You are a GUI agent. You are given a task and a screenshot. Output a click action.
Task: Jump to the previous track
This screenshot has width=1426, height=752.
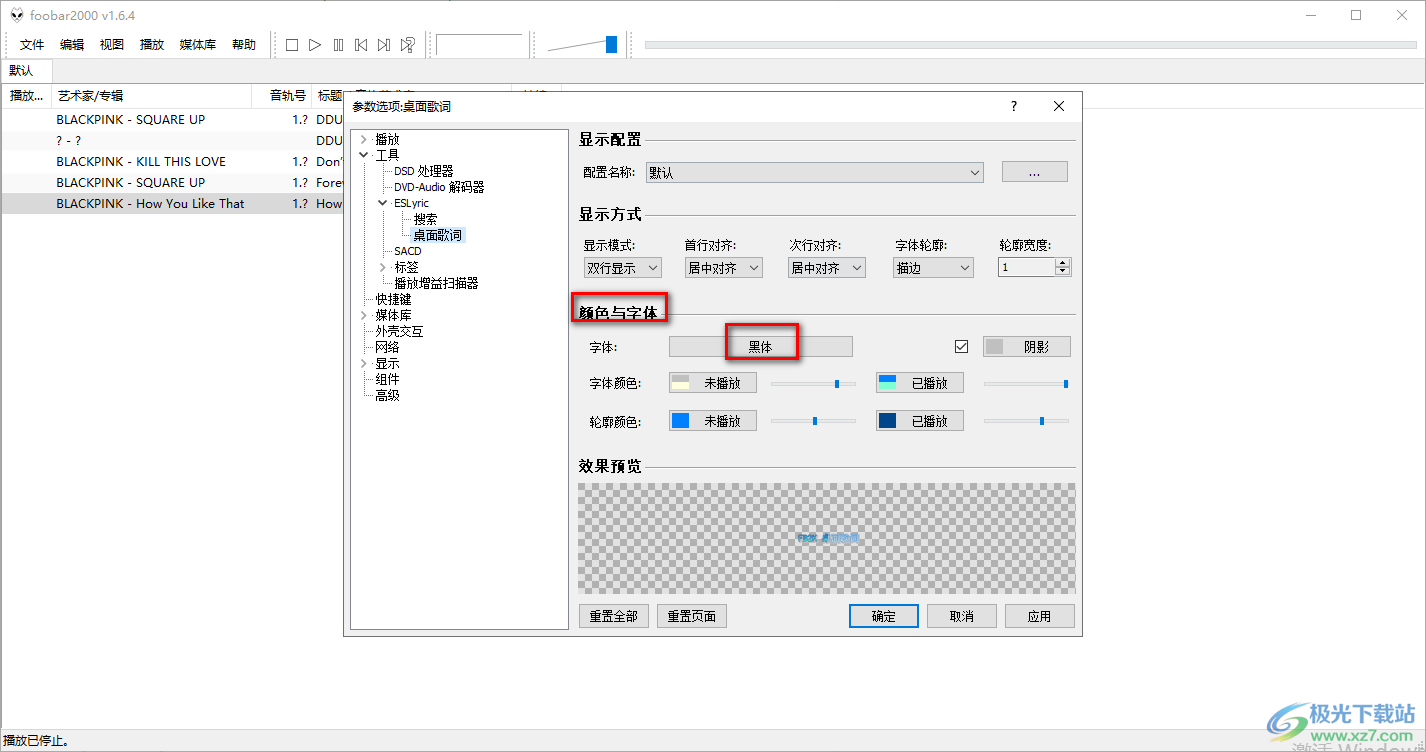coord(361,45)
